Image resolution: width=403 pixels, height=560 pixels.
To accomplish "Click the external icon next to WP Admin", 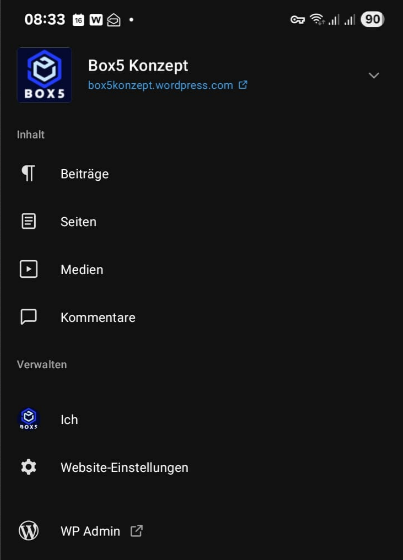I will tap(136, 531).
